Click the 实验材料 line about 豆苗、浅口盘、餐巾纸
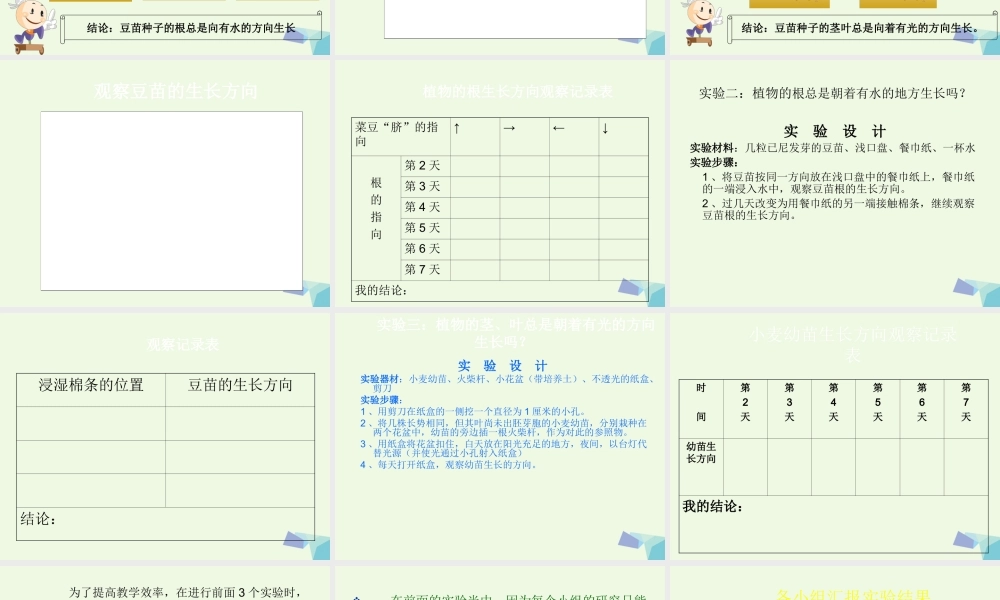The height and width of the screenshot is (600, 1000). tap(833, 148)
